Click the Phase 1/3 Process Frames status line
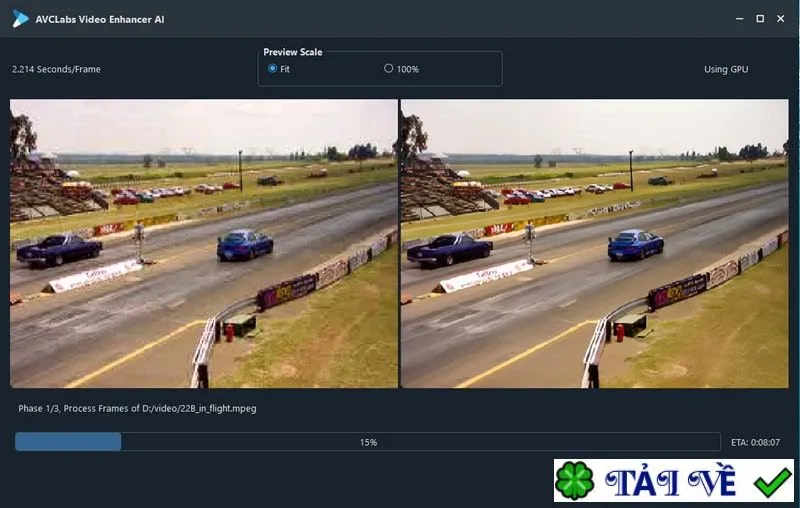The width and height of the screenshot is (800, 508). click(137, 409)
